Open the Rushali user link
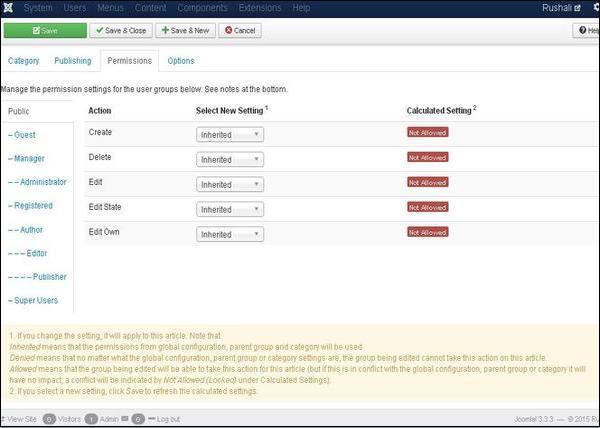600x428 pixels. pos(561,8)
